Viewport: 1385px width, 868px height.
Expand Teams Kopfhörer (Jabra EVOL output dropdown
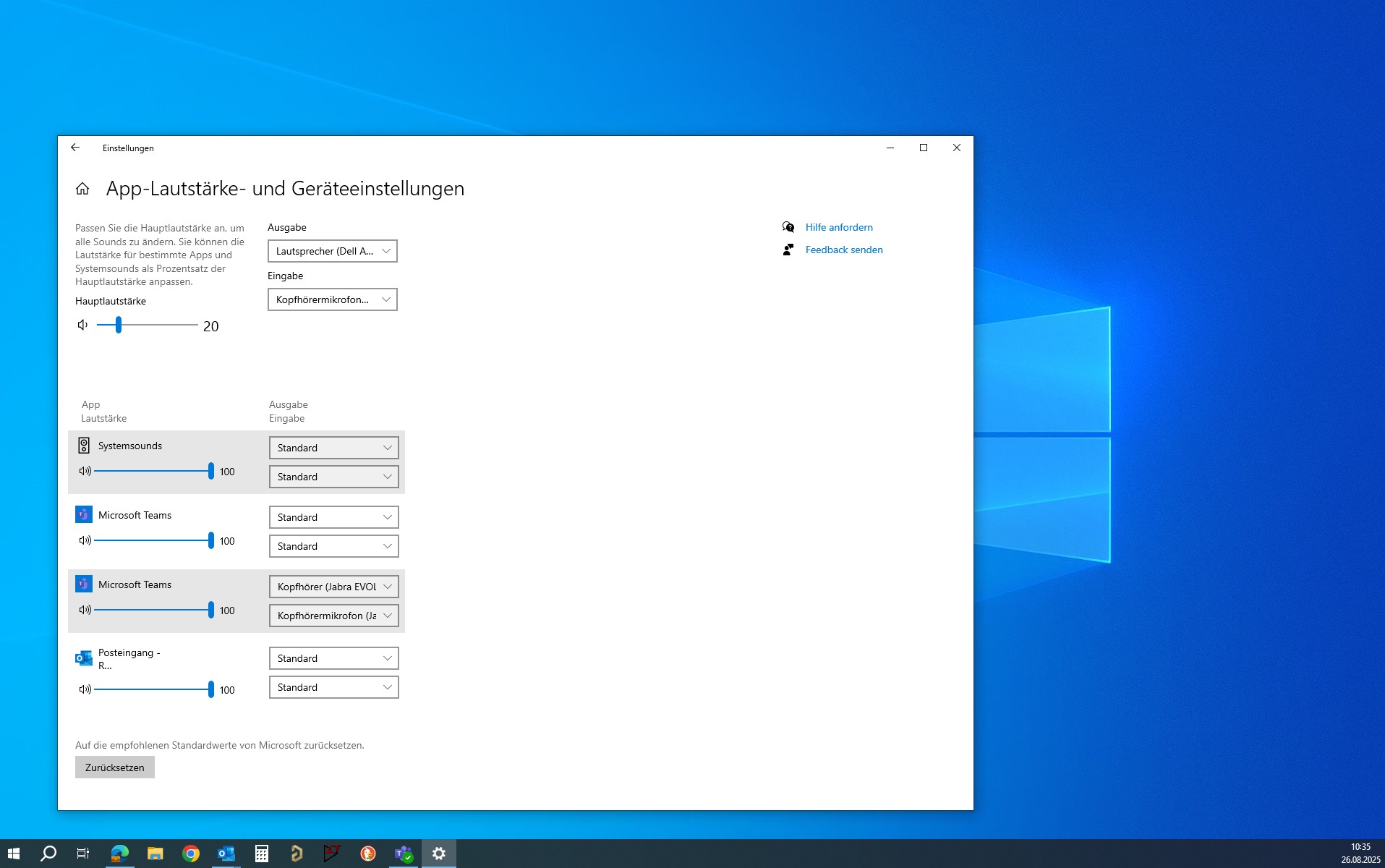(334, 587)
